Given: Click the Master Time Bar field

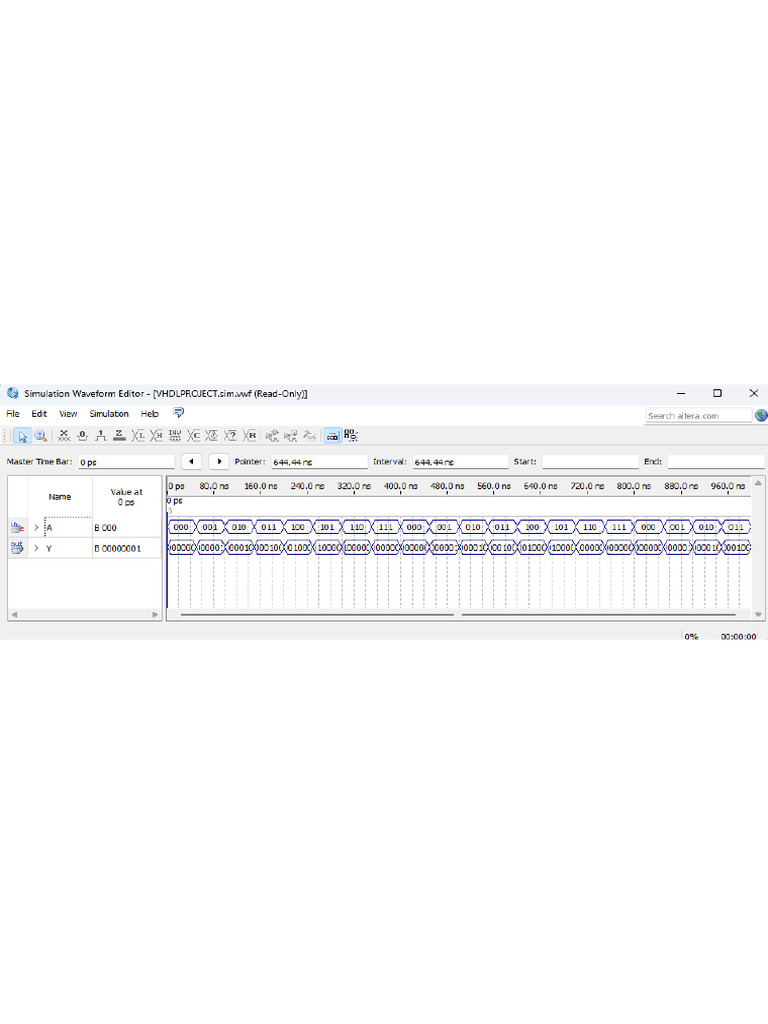Looking at the screenshot, I should [x=127, y=462].
